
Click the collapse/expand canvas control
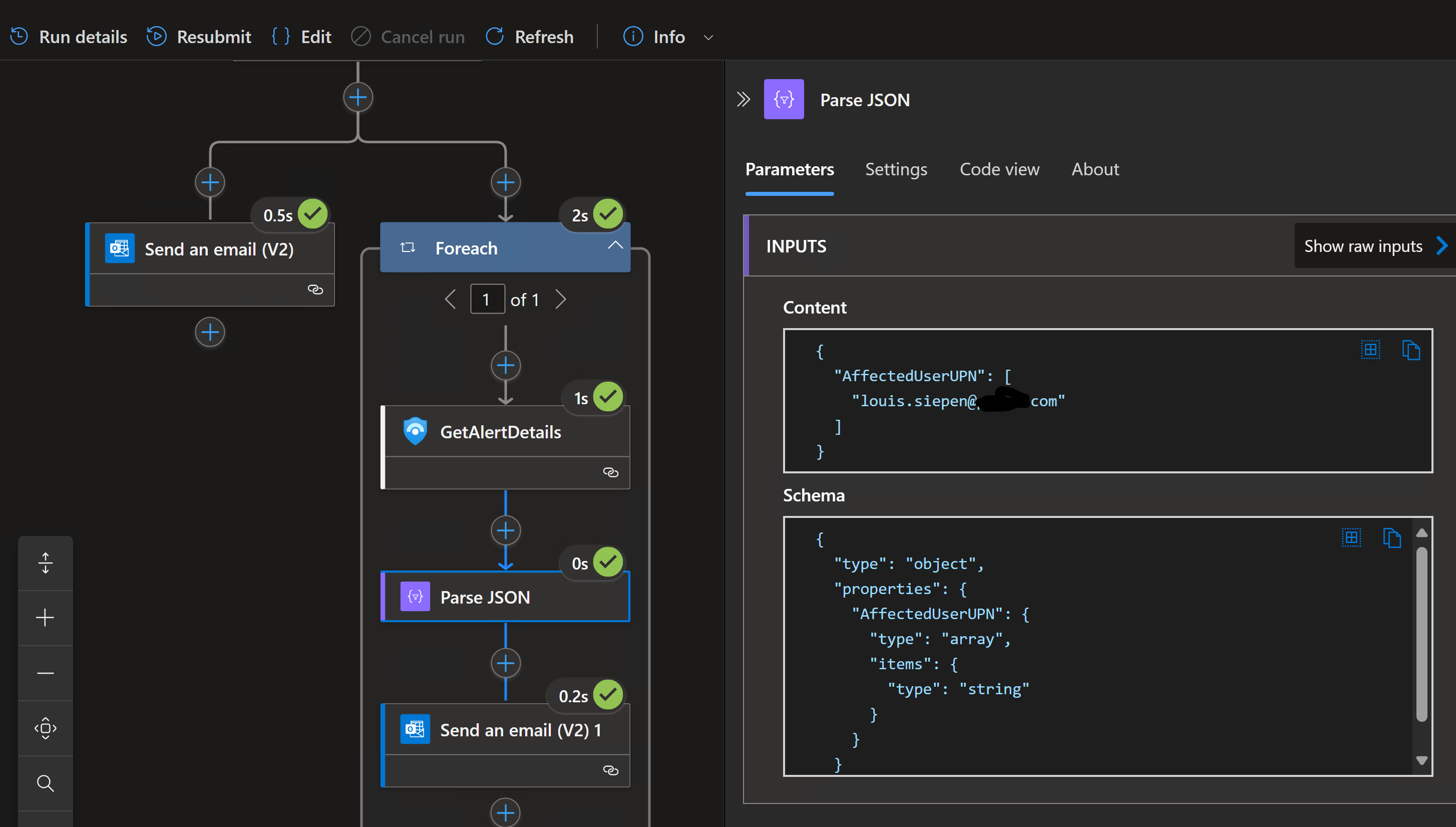point(46,563)
